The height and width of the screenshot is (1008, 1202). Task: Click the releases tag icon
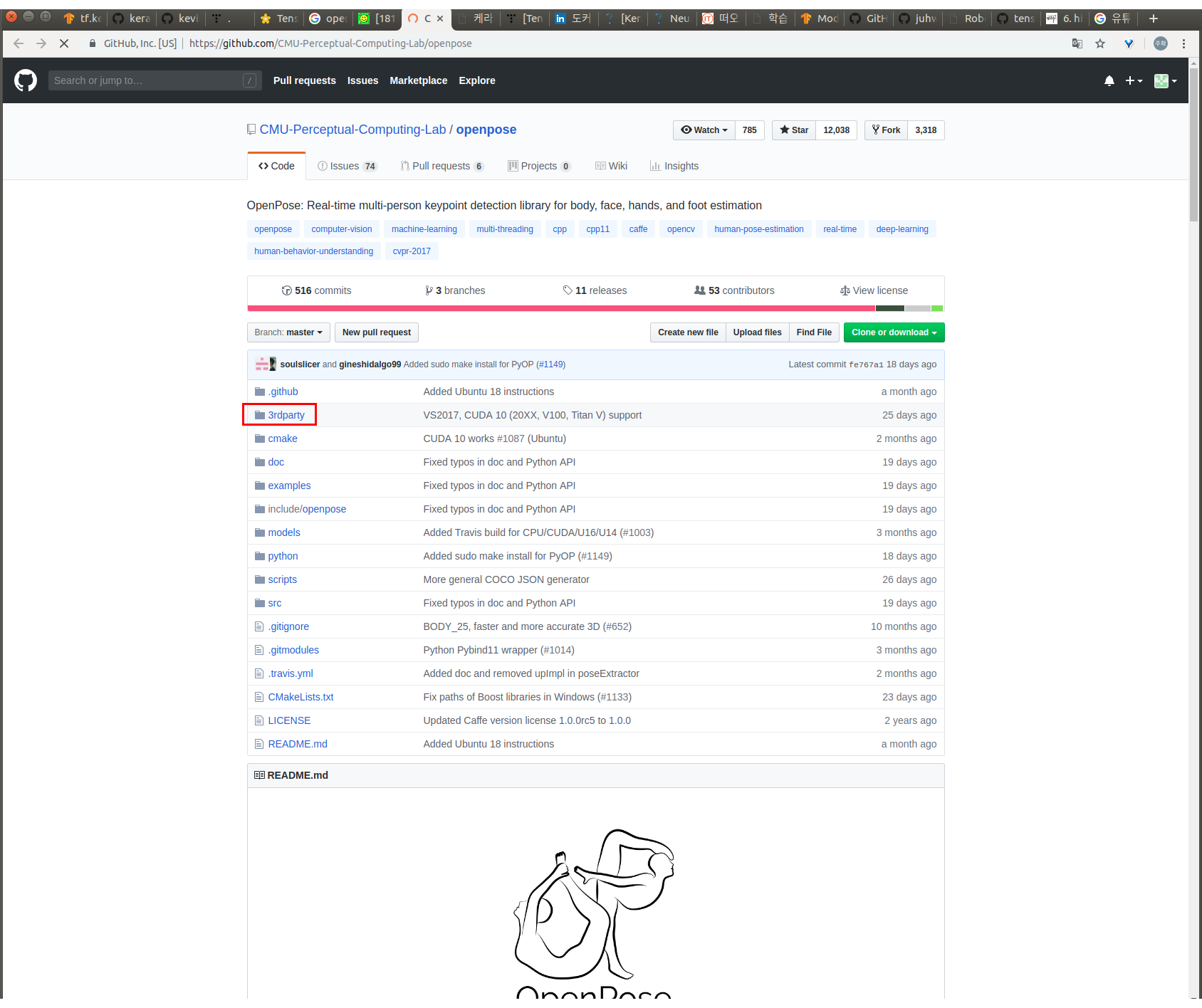[x=568, y=290]
